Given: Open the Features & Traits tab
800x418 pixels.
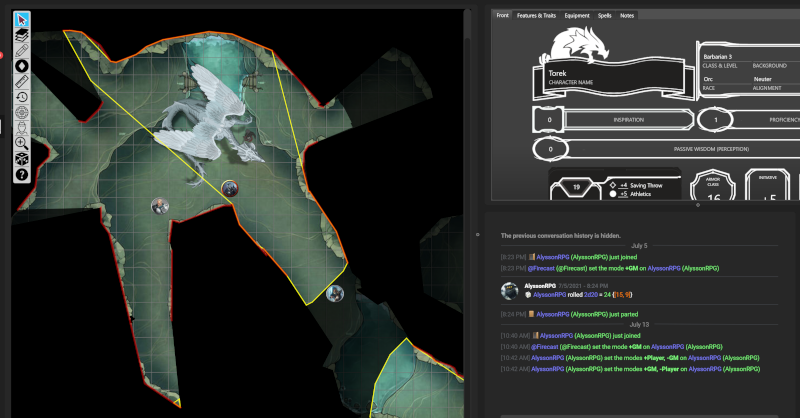Looking at the screenshot, I should [x=536, y=15].
